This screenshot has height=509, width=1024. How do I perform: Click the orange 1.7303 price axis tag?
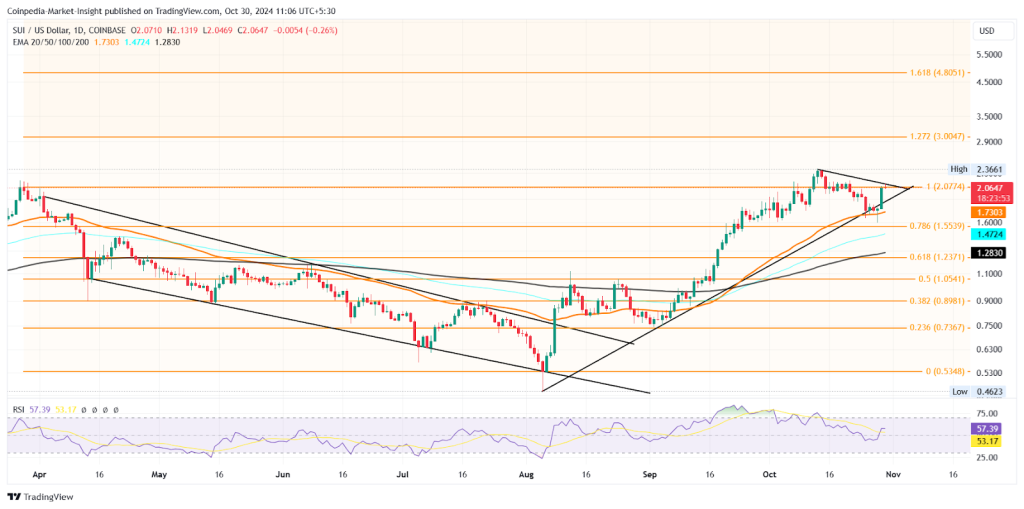(x=989, y=212)
